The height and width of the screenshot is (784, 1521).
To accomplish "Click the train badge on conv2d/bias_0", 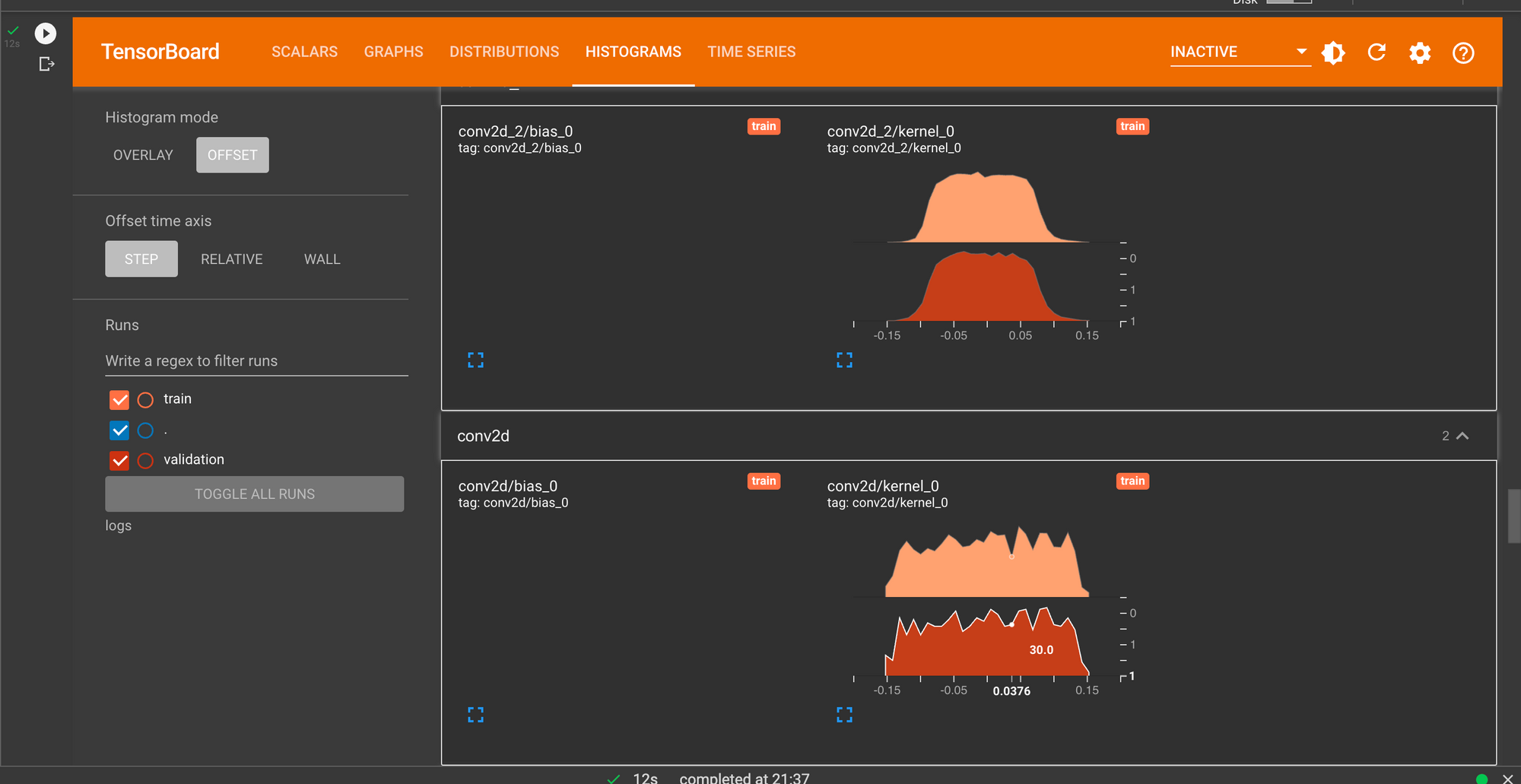I will click(764, 481).
